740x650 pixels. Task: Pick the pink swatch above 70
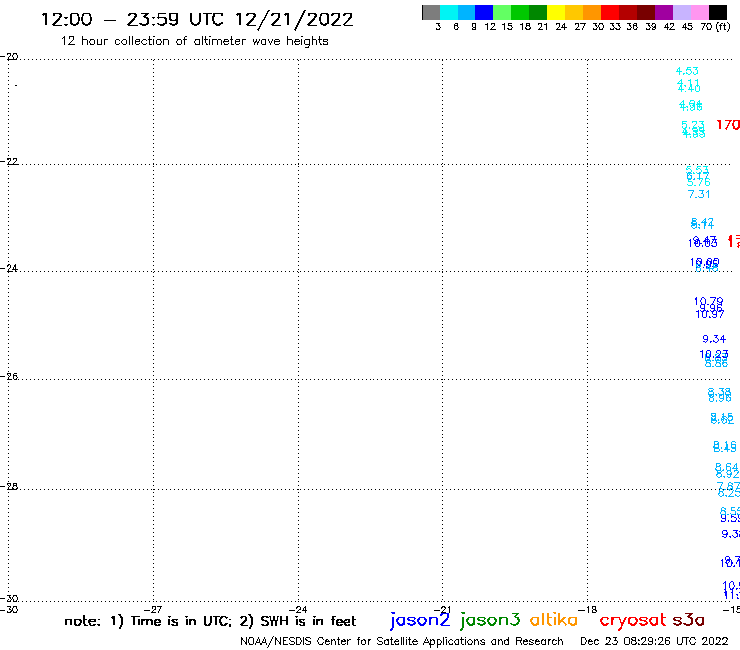(x=700, y=12)
